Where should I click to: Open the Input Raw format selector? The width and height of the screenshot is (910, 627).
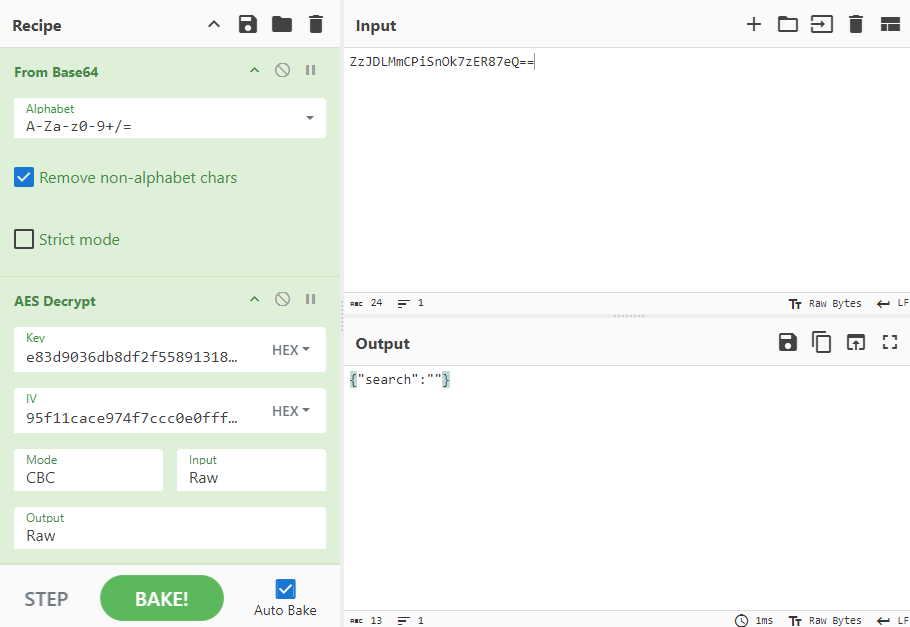point(251,470)
